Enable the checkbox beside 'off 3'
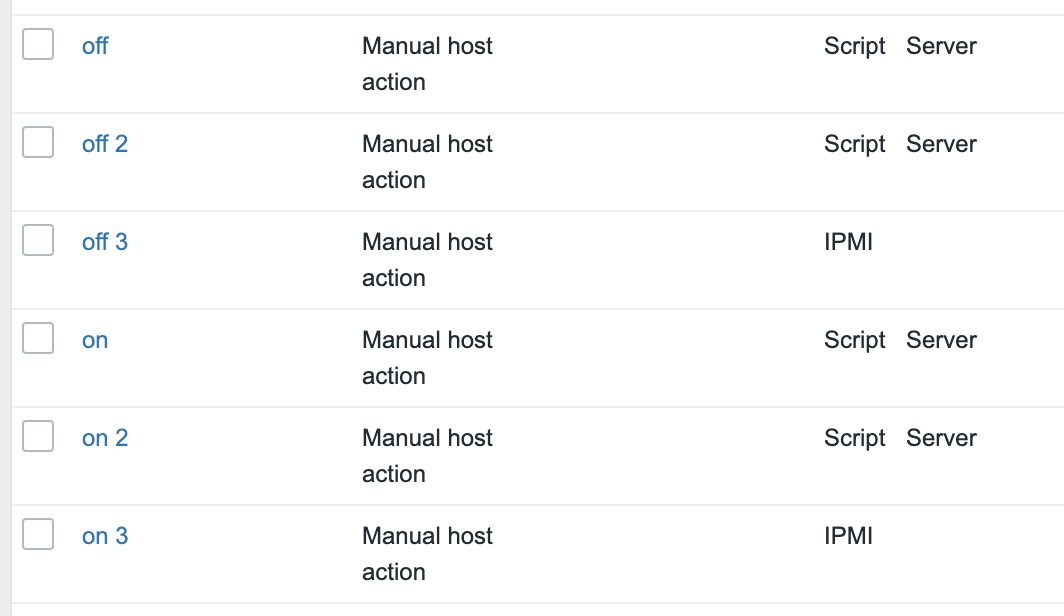 coord(38,240)
